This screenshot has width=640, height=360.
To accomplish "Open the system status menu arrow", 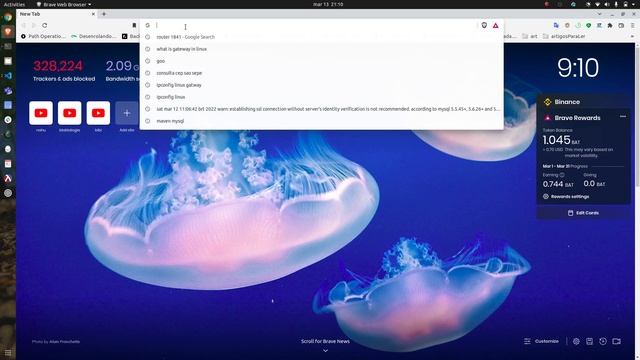I will point(634,4).
